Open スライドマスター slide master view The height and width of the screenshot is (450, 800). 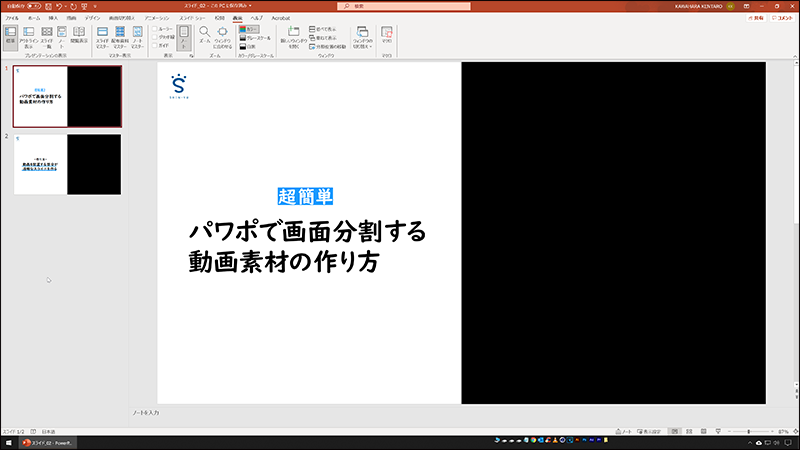click(103, 38)
